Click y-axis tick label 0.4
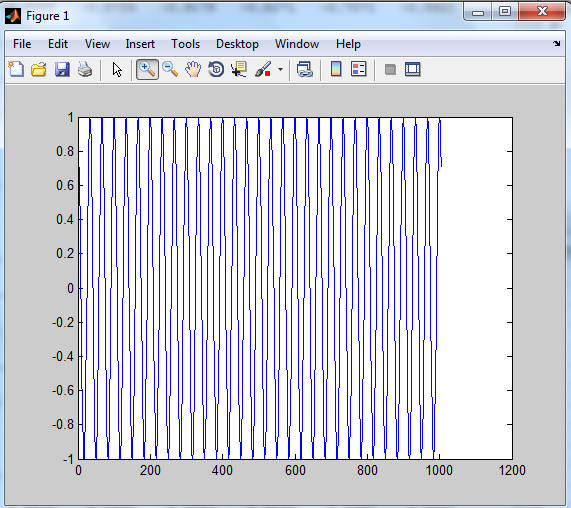 coord(65,219)
